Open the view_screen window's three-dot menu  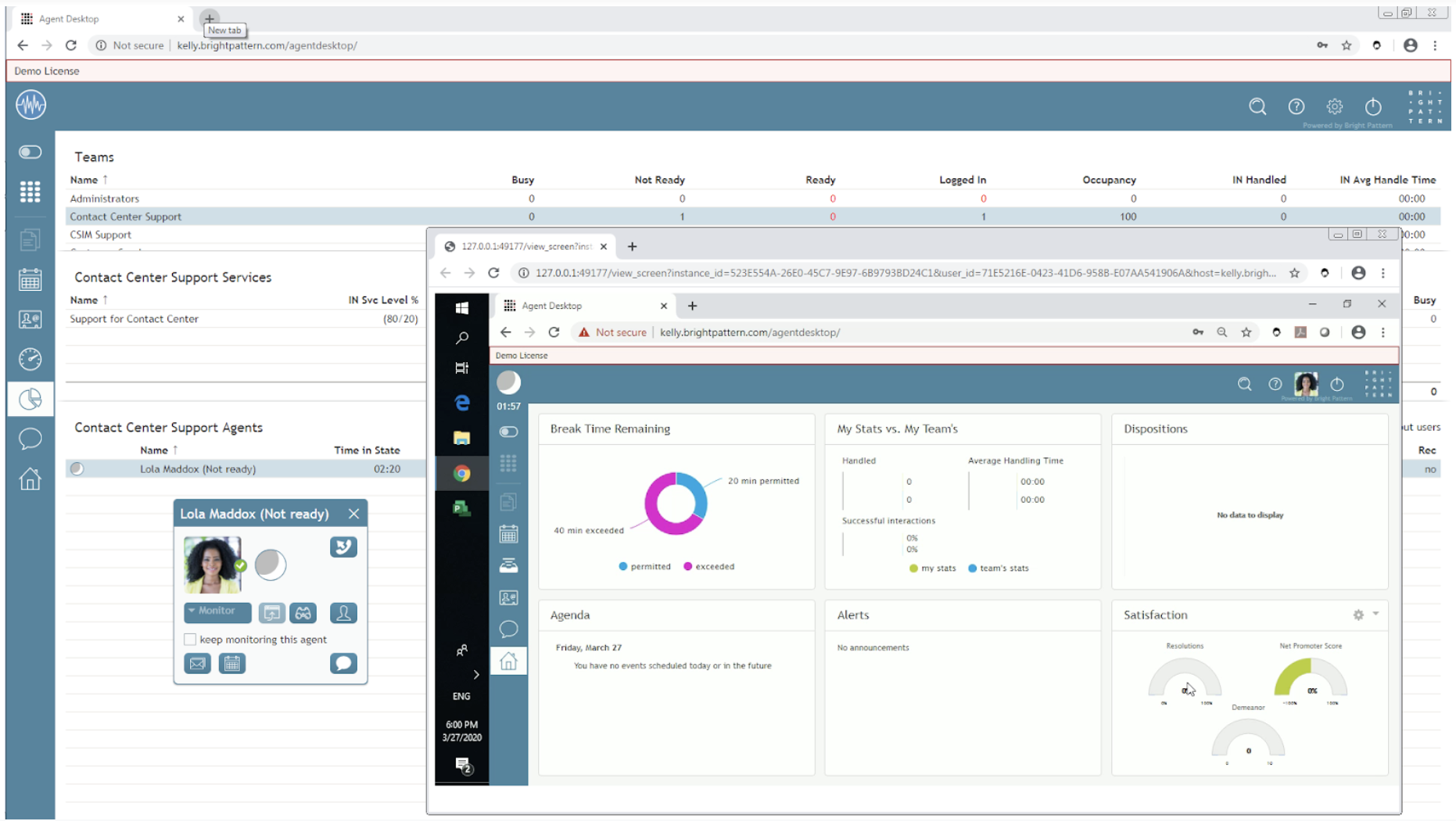pyautogui.click(x=1383, y=273)
